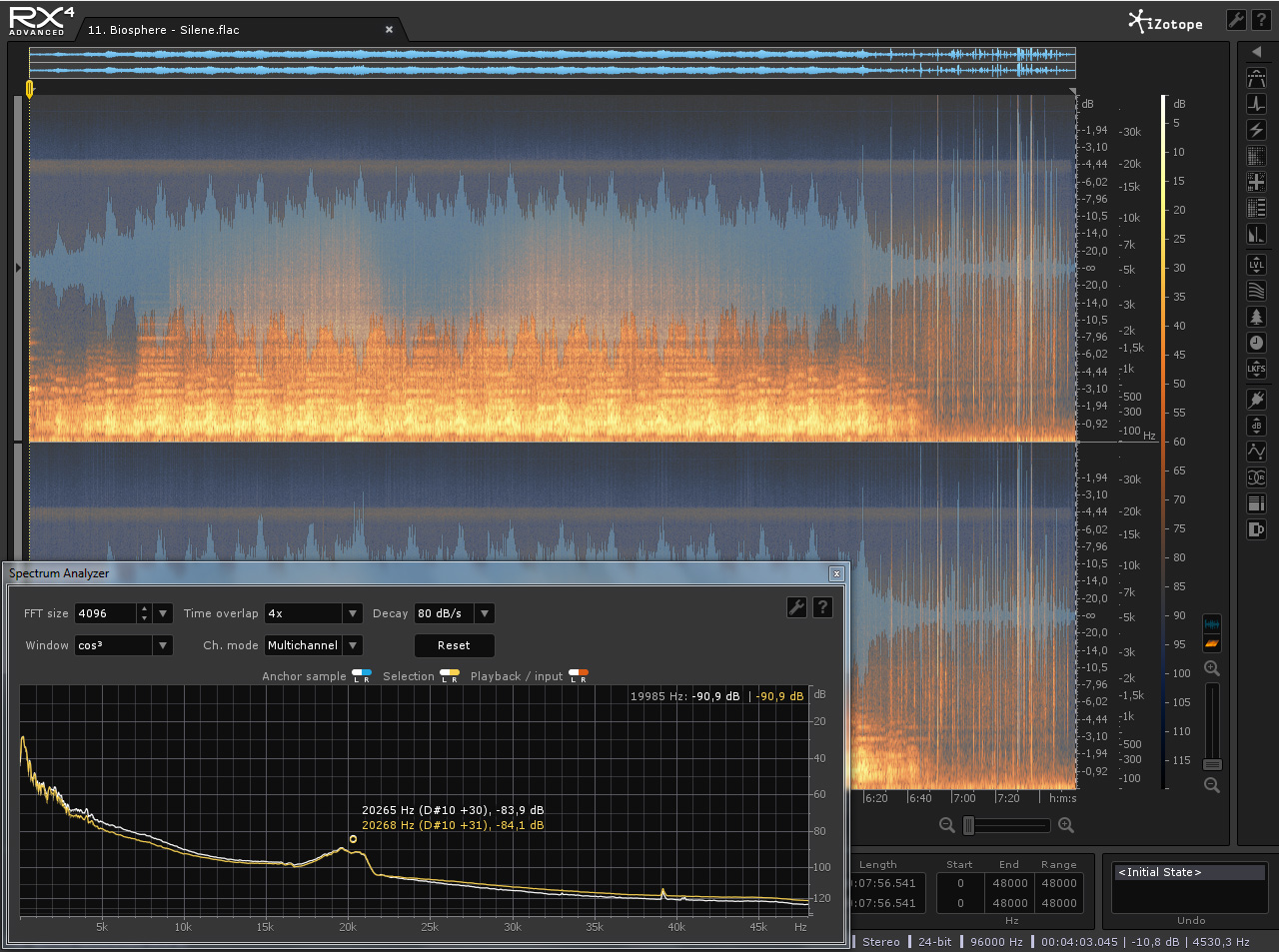Select the <Initial State> undo entry
The width and height of the screenshot is (1279, 952).
coord(1190,872)
